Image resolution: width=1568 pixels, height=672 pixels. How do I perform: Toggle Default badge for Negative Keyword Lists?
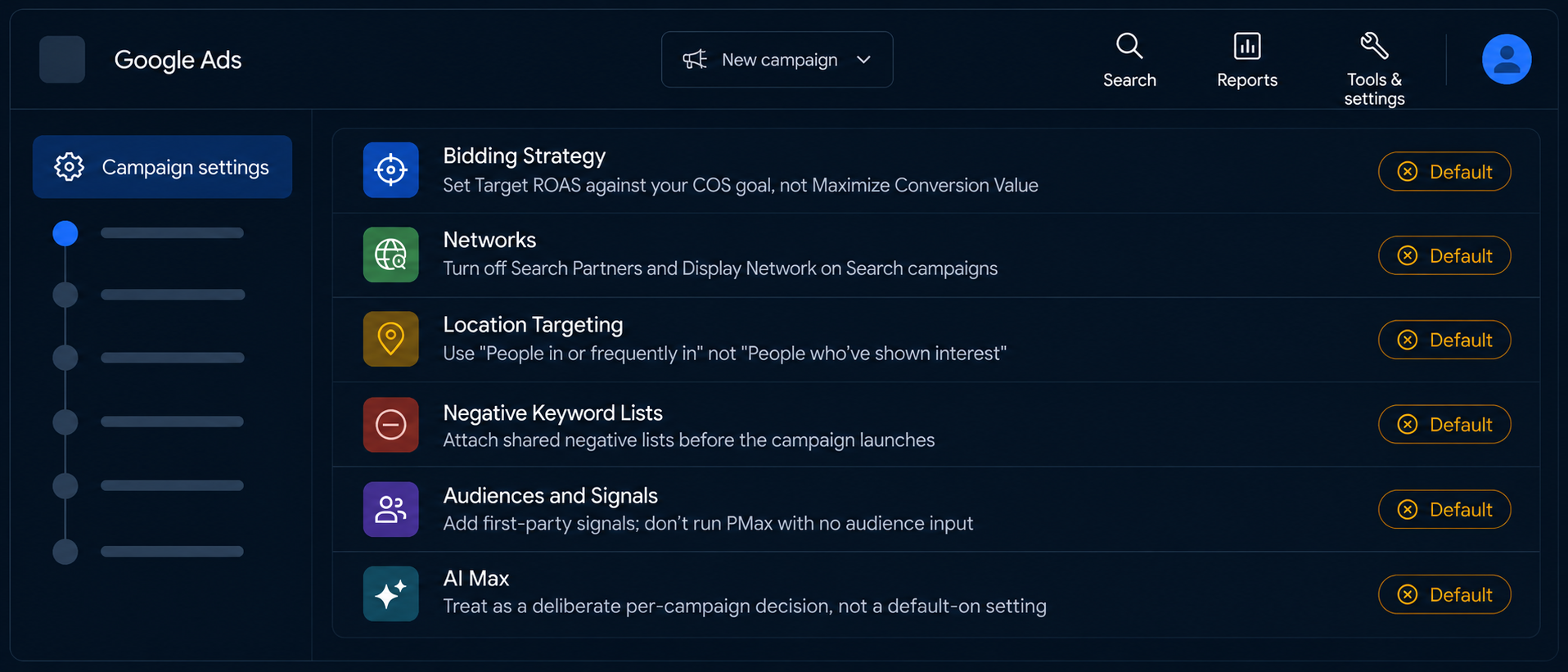(x=1444, y=424)
